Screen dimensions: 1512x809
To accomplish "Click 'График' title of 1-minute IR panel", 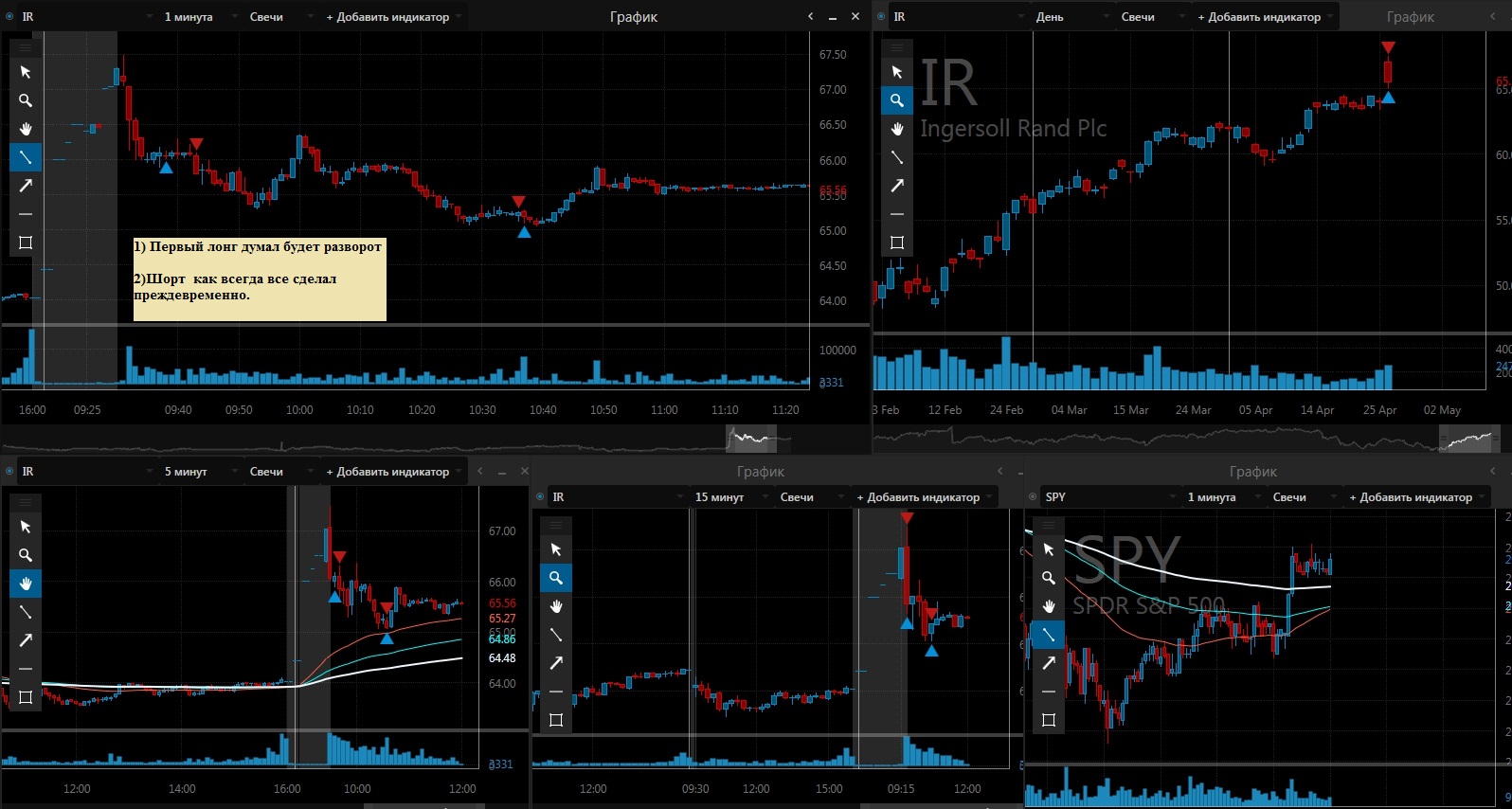I will 634,17.
